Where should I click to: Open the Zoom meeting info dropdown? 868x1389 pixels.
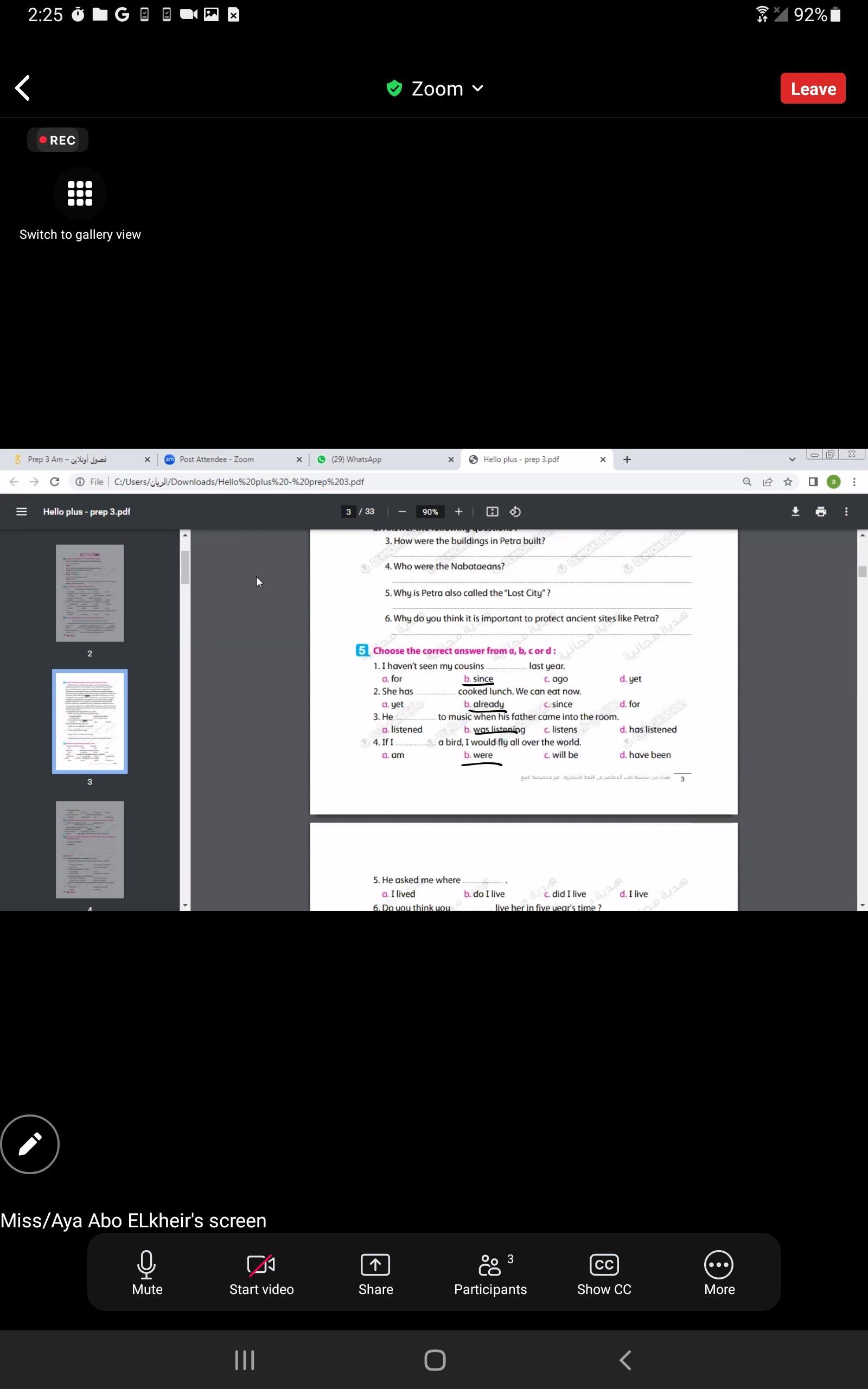click(436, 88)
